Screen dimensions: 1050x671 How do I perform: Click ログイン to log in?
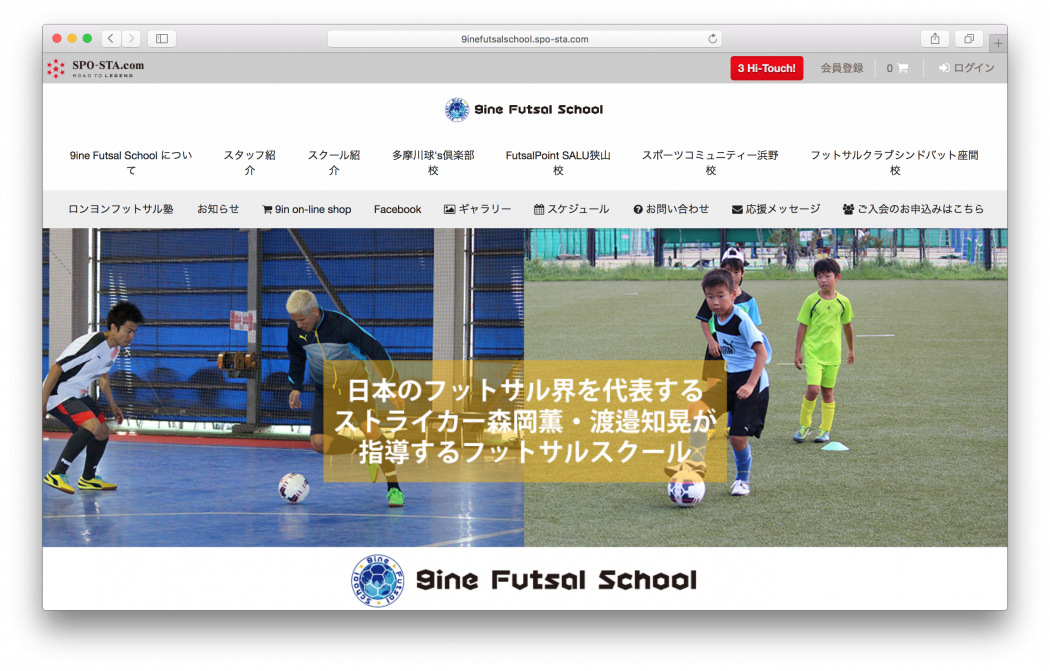(x=966, y=68)
